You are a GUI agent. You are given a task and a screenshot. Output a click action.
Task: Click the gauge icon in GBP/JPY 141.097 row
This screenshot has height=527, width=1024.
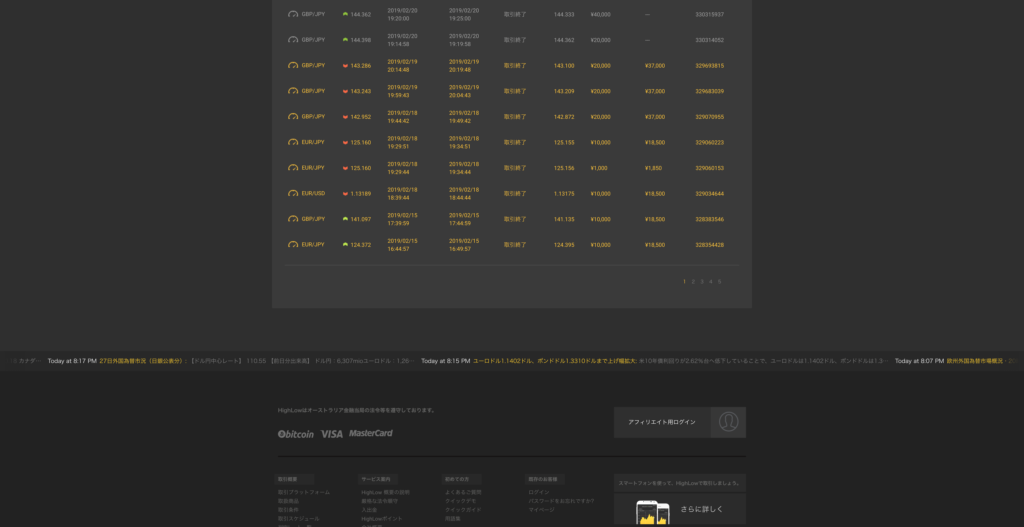point(293,219)
